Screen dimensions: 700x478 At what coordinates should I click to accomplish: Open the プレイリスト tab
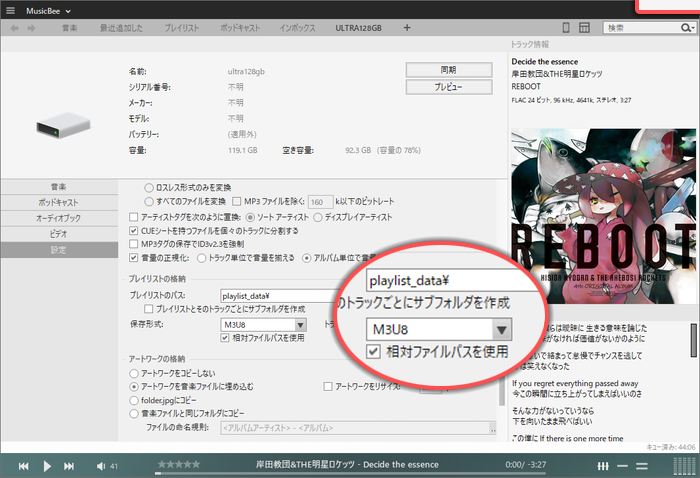coord(182,28)
